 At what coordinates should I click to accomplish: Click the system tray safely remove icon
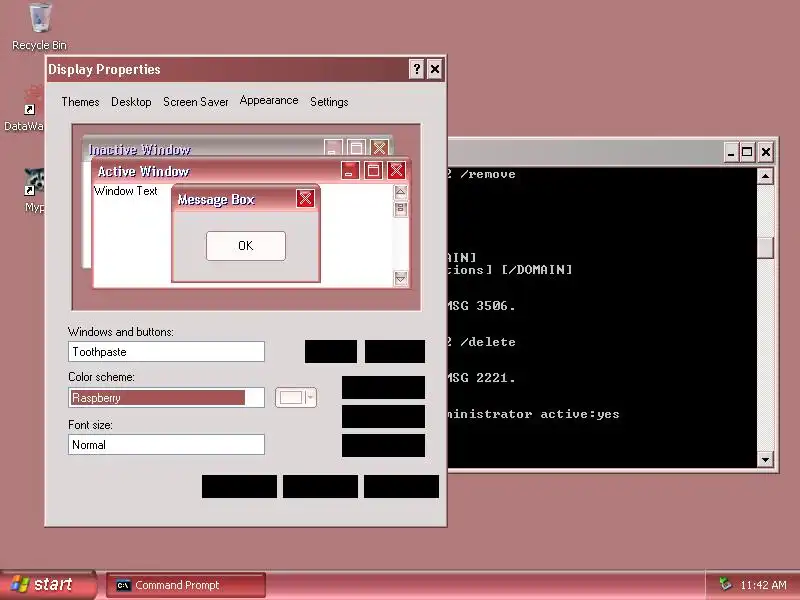725,584
